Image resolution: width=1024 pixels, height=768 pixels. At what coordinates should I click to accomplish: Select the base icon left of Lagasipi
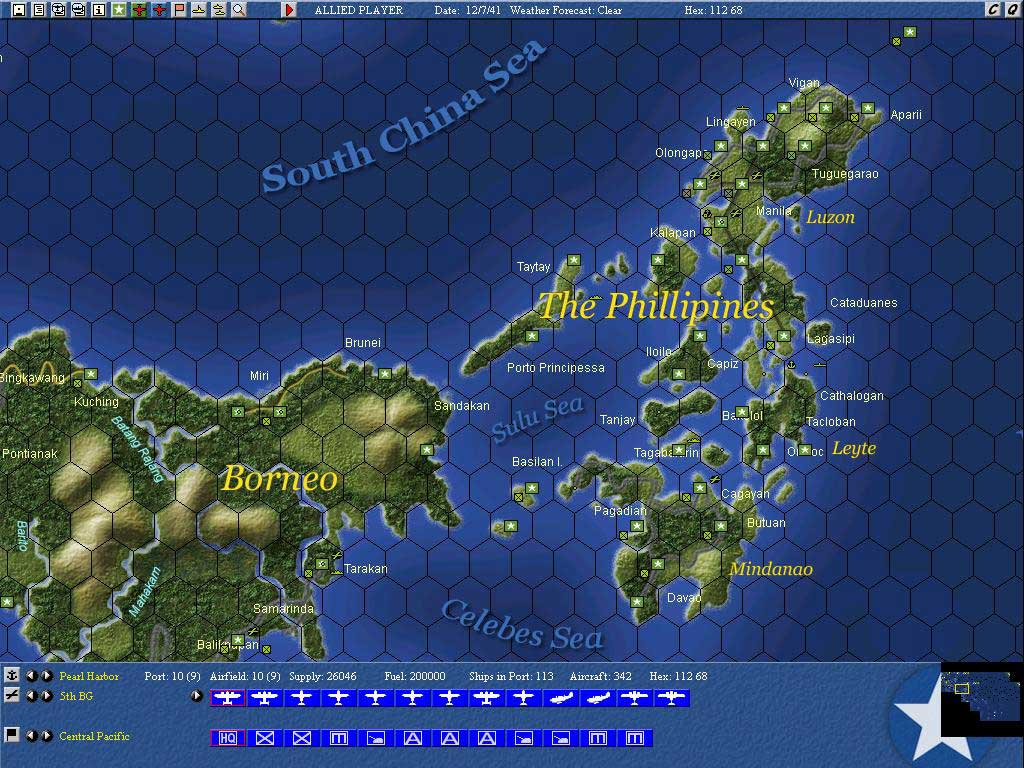click(x=784, y=336)
